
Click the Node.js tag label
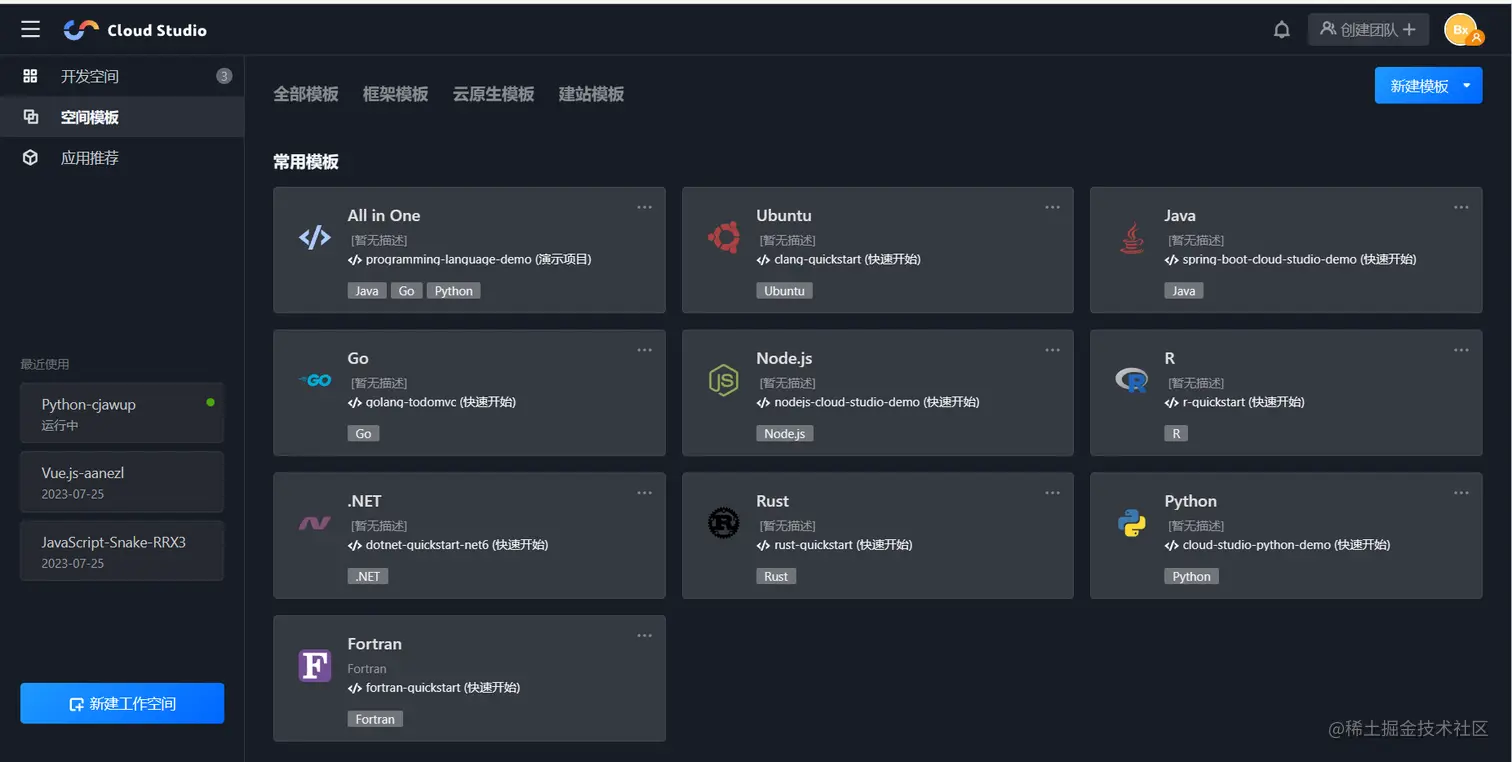785,434
